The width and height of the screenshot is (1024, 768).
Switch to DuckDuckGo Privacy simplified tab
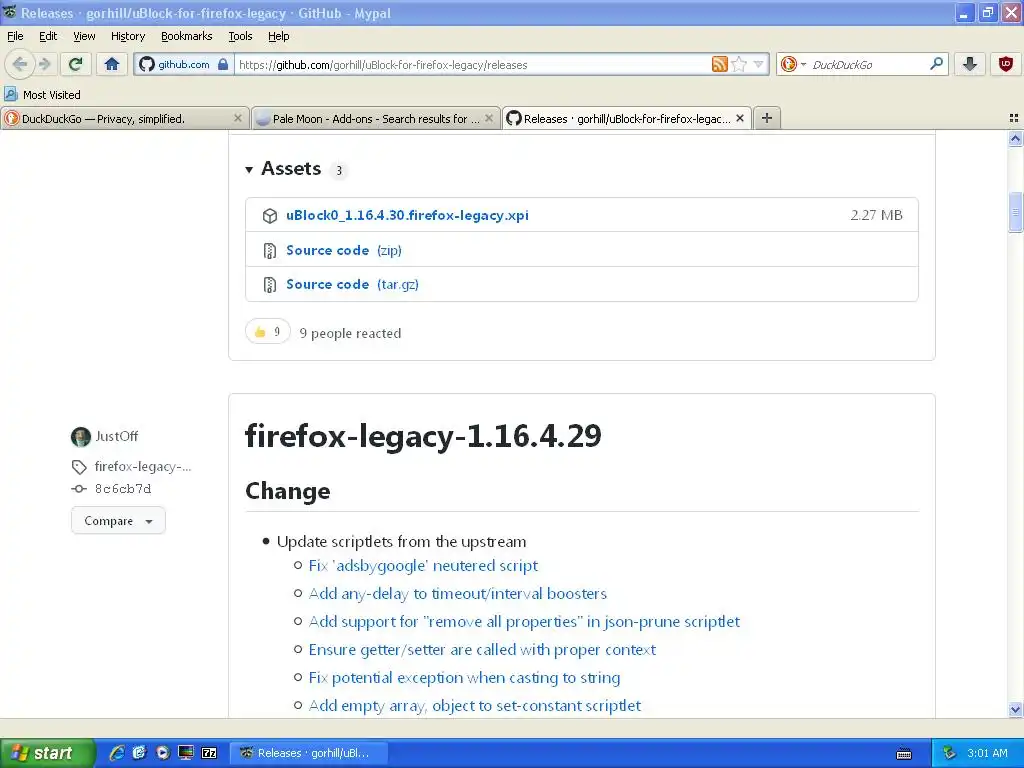(125, 118)
